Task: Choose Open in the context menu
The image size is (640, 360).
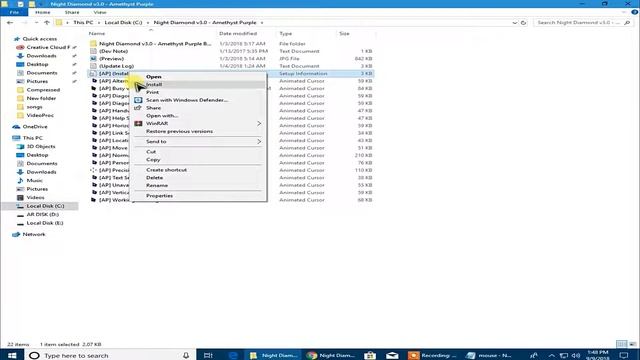Action: [x=154, y=77]
